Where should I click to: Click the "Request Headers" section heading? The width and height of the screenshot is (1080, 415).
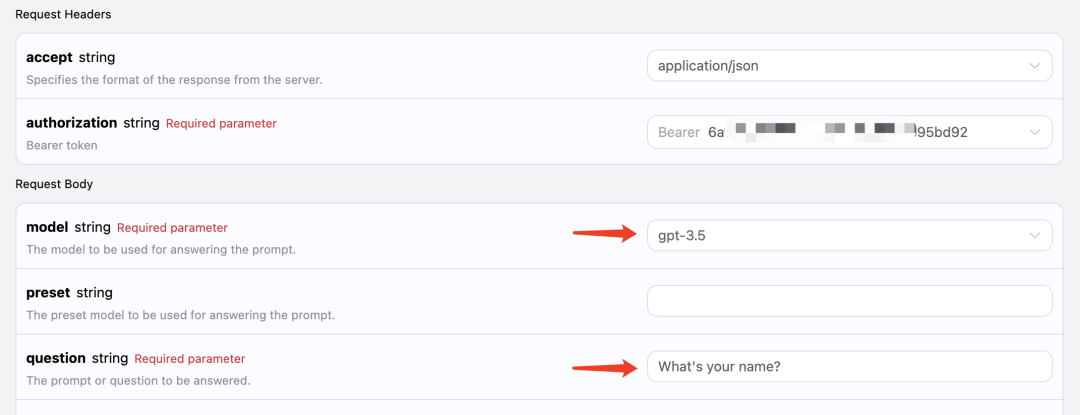(63, 15)
